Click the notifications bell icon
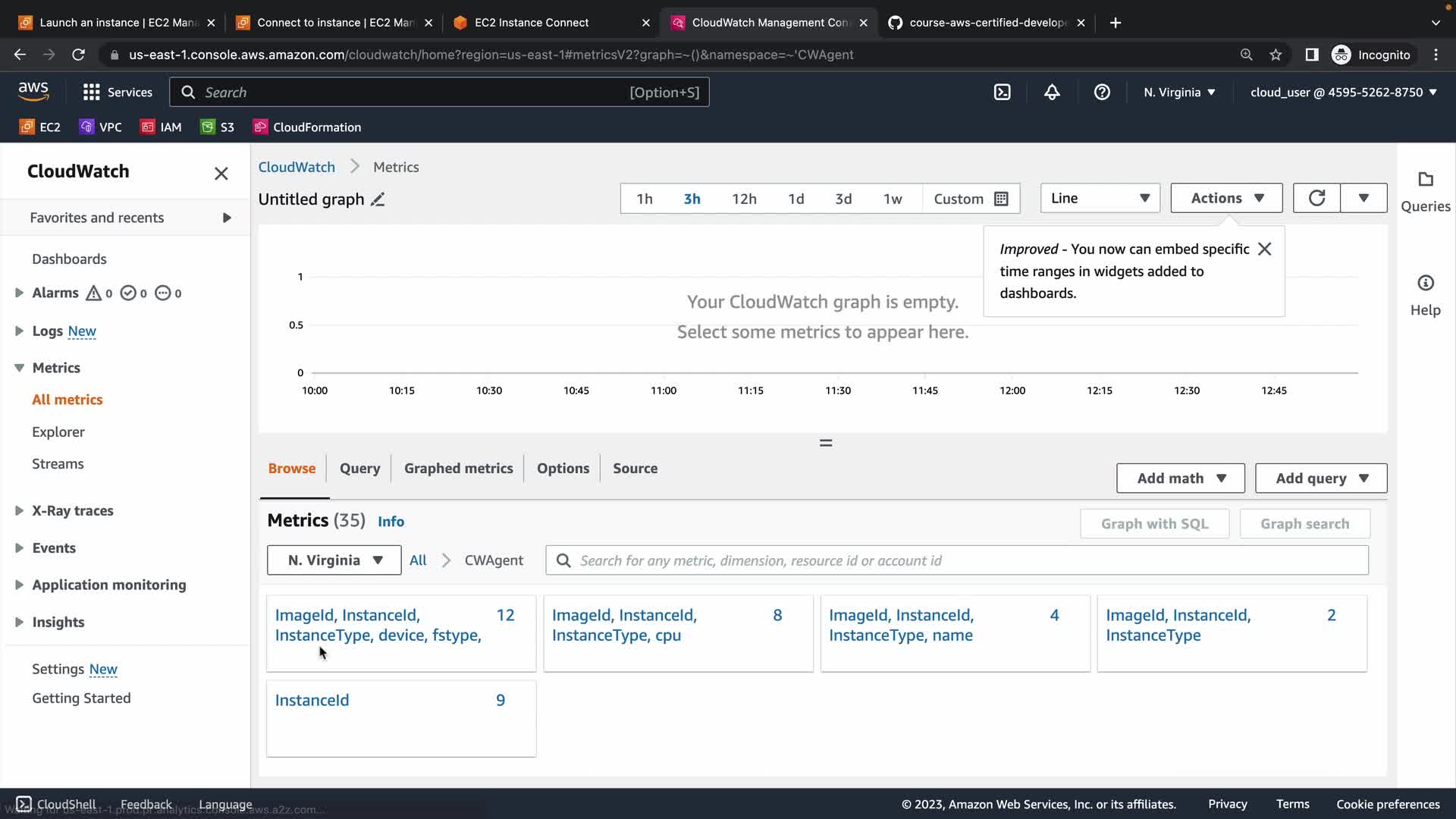1456x819 pixels. pos(1052,93)
